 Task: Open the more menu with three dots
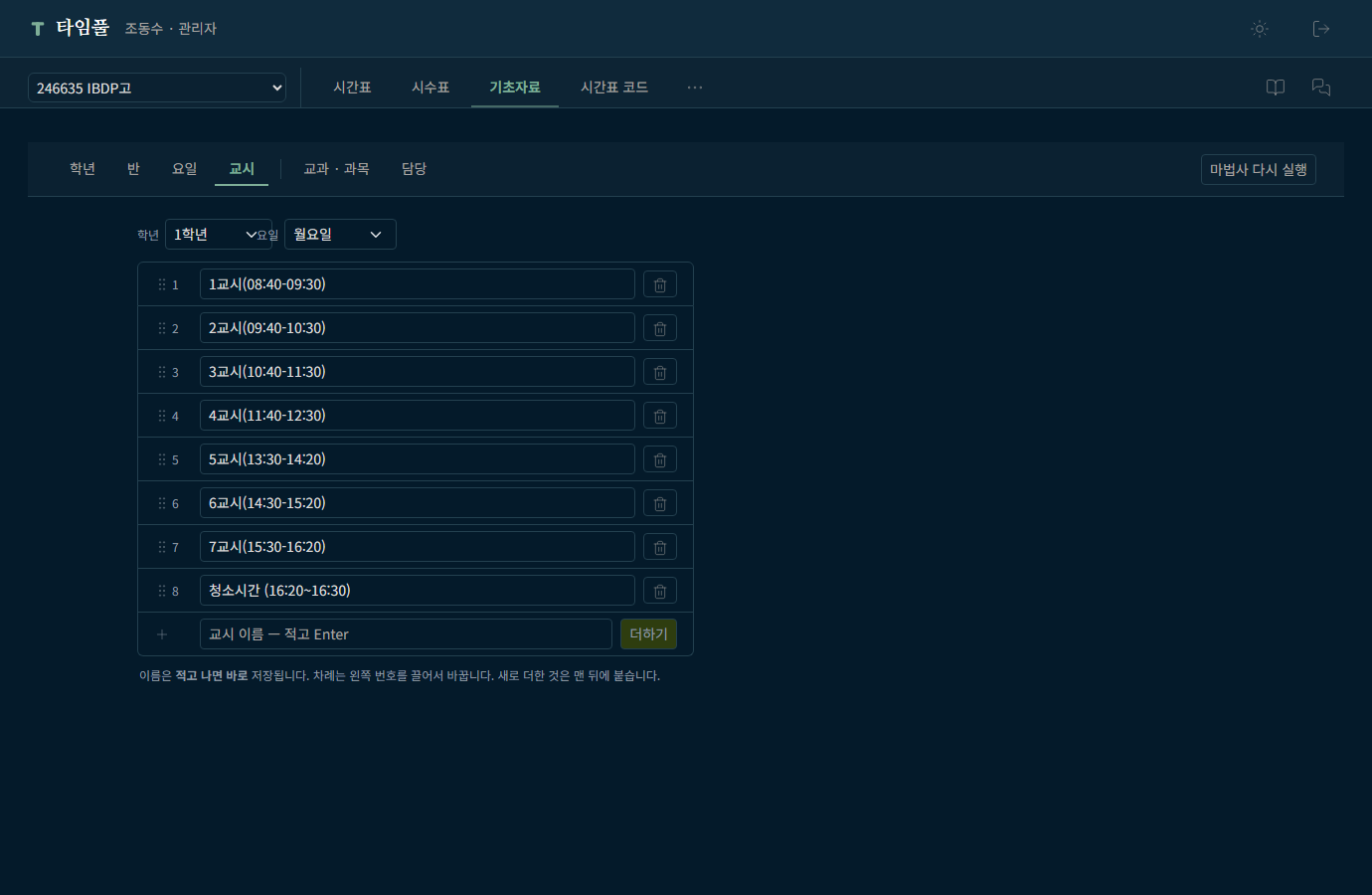click(x=695, y=88)
